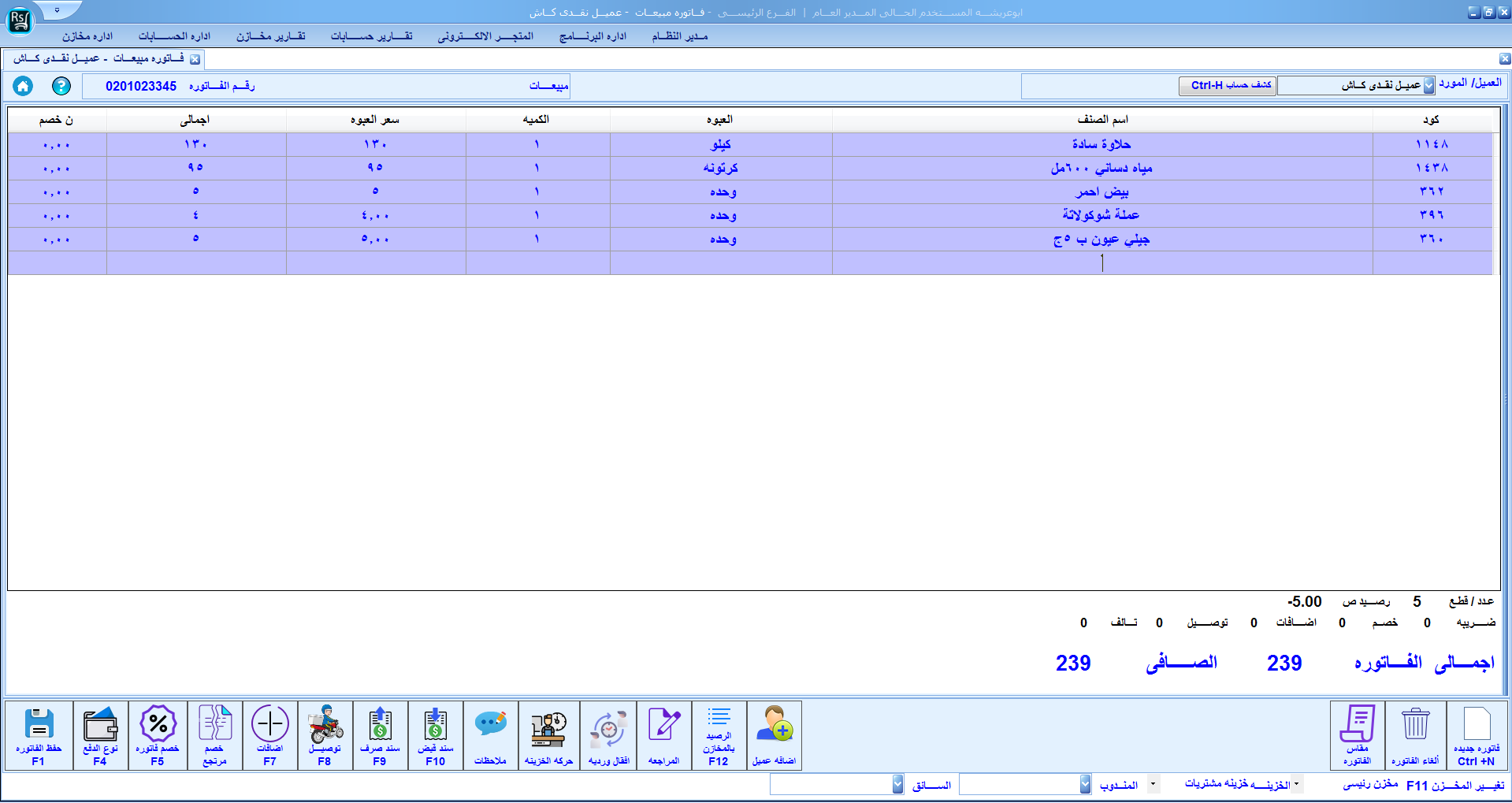Open تقارير حسابات menu
This screenshot has height=803, width=1512.
click(372, 36)
